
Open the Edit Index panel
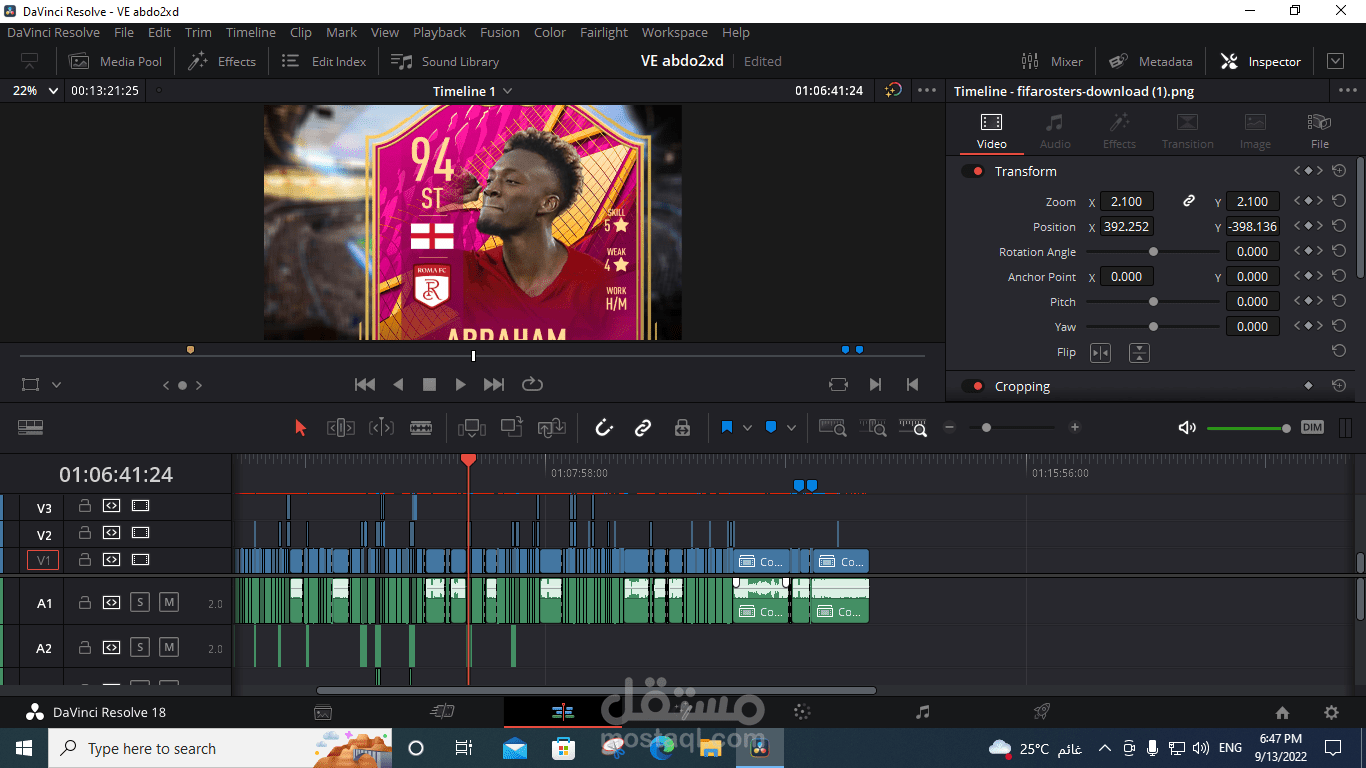(x=324, y=61)
